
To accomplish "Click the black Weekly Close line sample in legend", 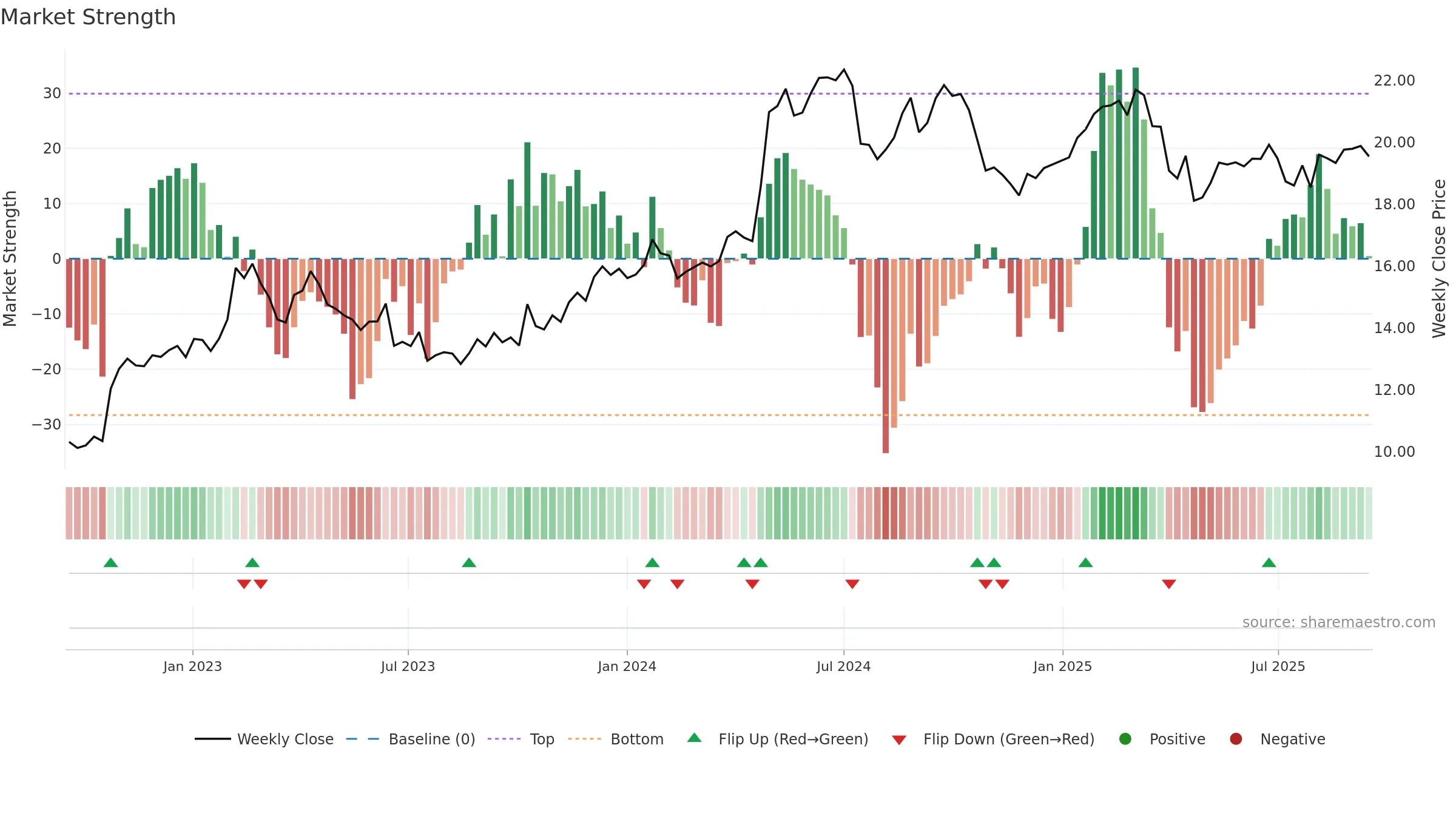I will tap(213, 739).
